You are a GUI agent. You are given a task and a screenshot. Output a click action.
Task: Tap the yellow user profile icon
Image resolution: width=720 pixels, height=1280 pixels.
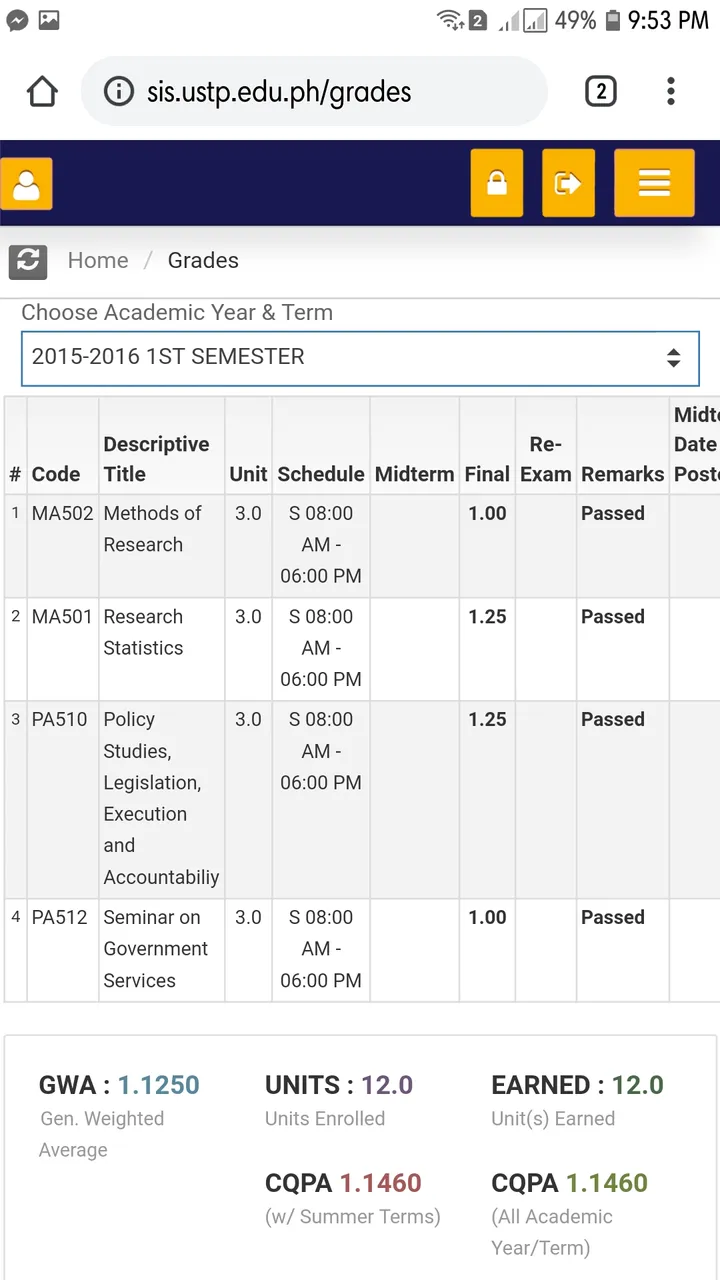pyautogui.click(x=26, y=184)
